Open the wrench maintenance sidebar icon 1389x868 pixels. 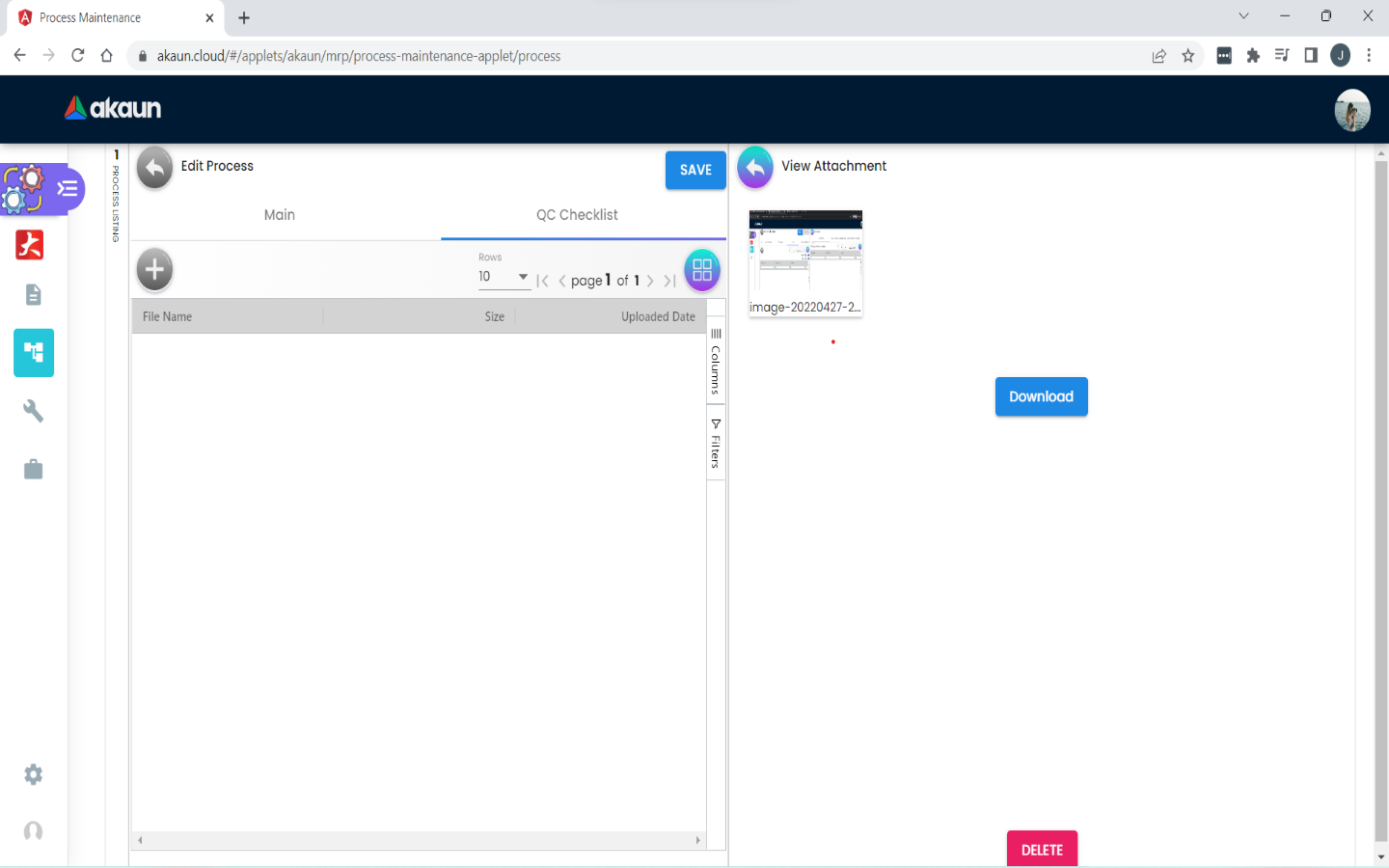[33, 411]
